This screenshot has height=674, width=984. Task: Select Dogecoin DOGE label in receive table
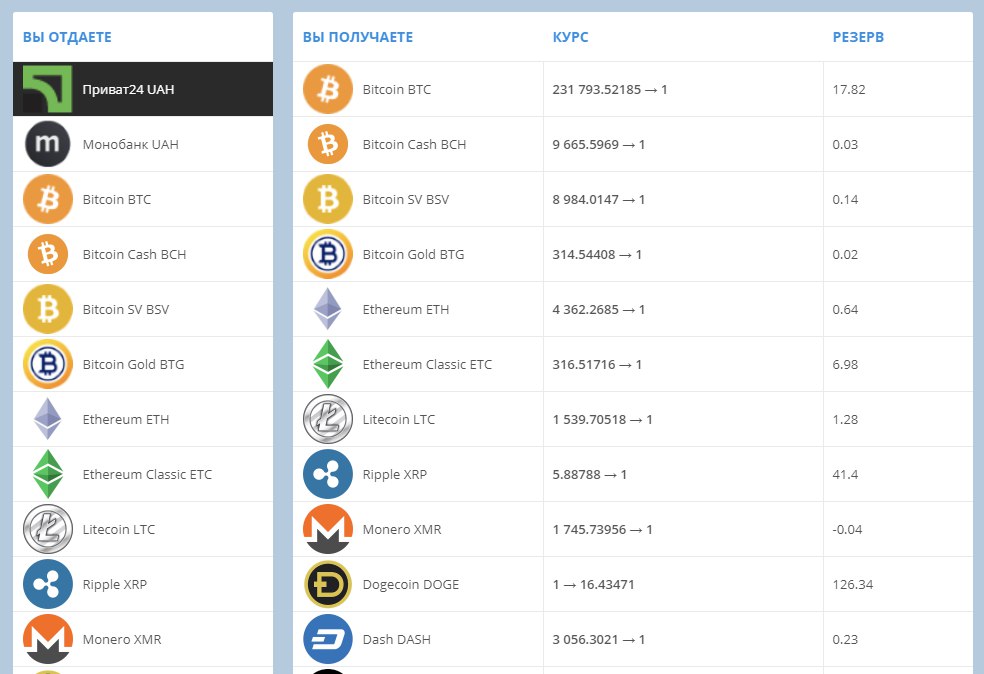point(411,584)
